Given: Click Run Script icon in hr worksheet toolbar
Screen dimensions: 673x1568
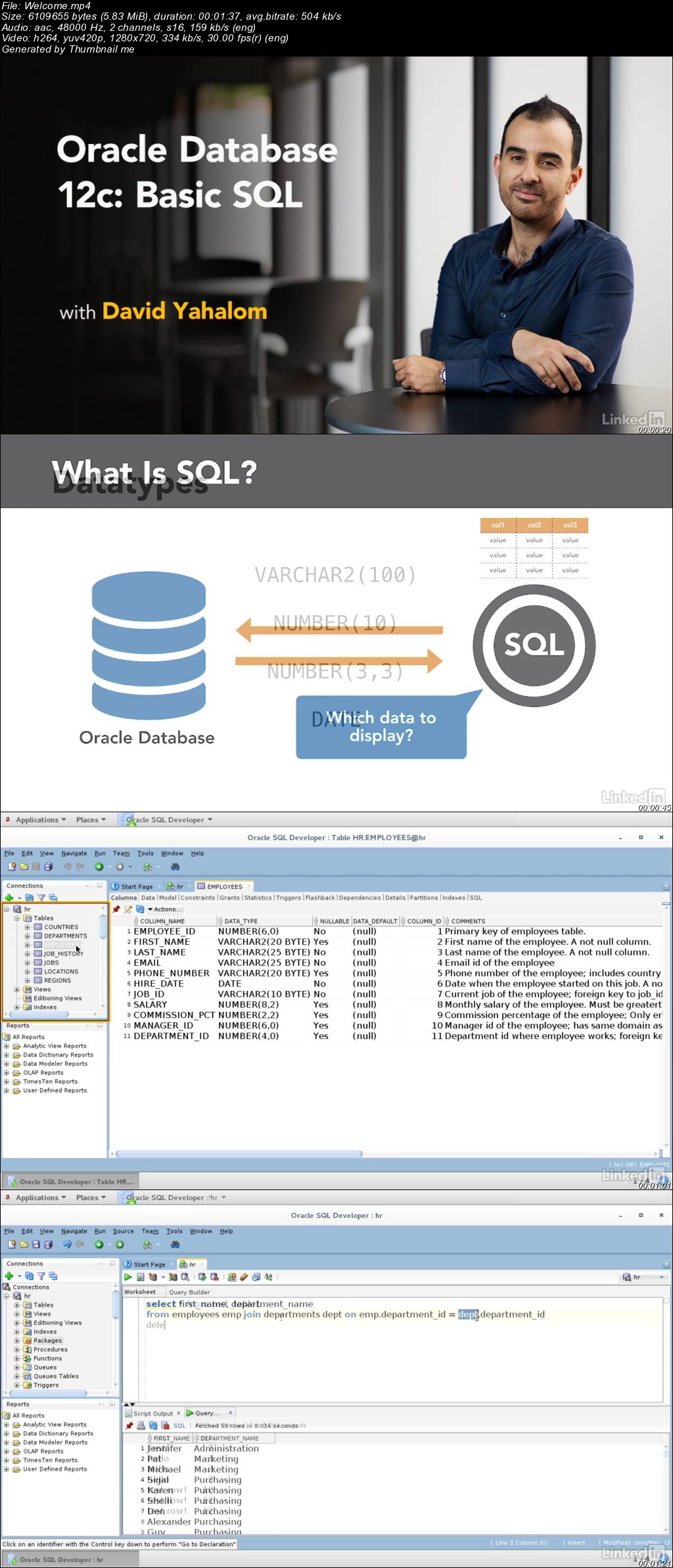Looking at the screenshot, I should pos(140,1277).
